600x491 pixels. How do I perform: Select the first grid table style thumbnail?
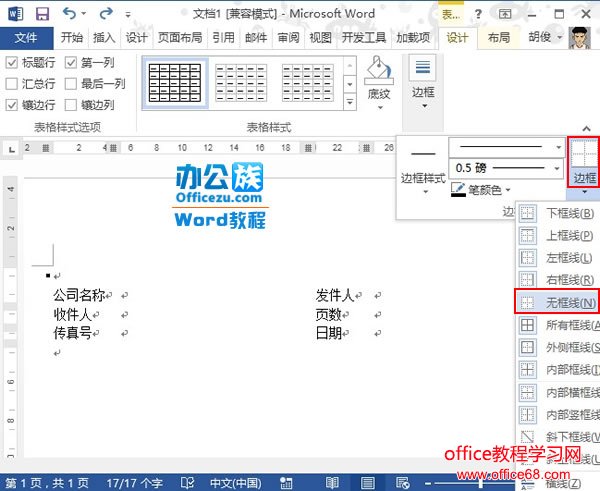point(175,83)
